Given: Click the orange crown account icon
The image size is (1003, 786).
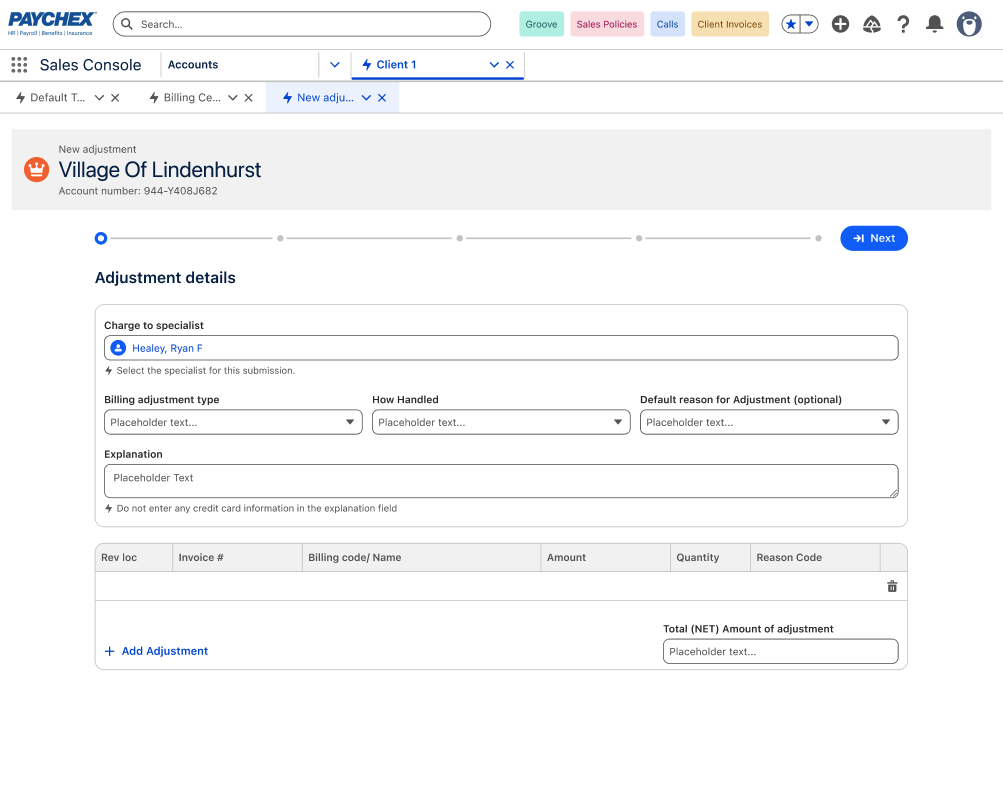Looking at the screenshot, I should pyautogui.click(x=36, y=170).
